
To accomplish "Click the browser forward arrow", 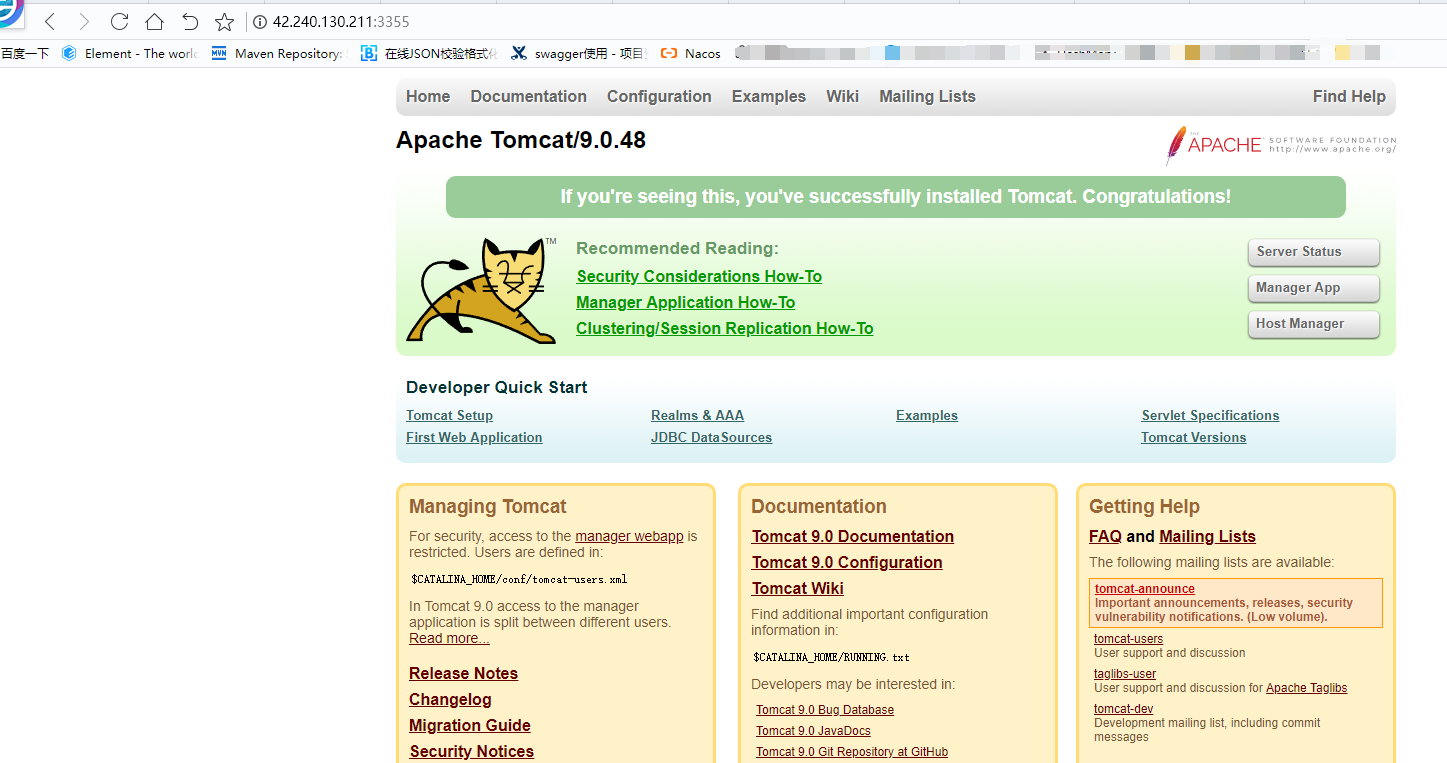I will [84, 22].
